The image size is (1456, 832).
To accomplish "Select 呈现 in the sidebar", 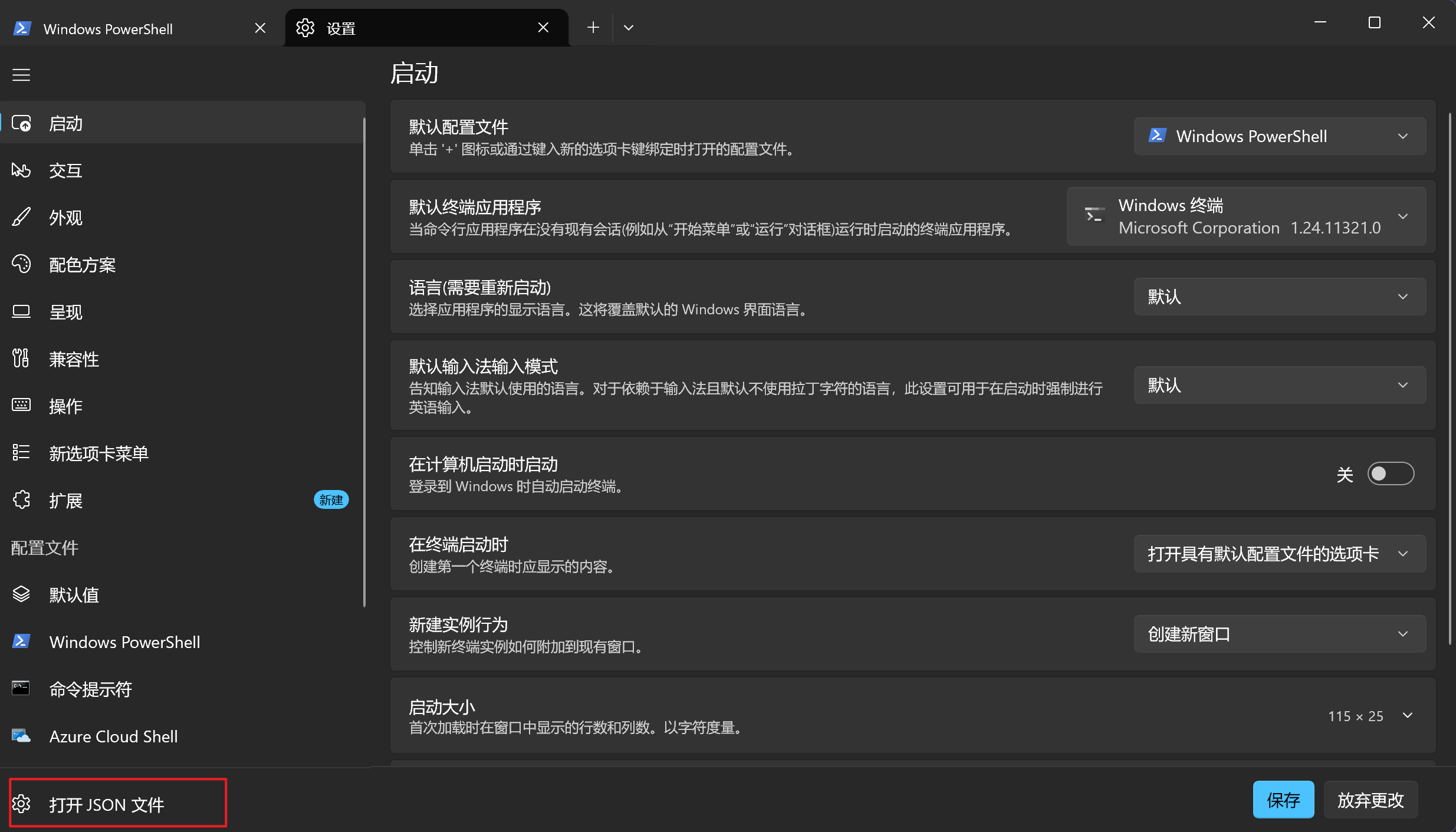I will tap(183, 312).
